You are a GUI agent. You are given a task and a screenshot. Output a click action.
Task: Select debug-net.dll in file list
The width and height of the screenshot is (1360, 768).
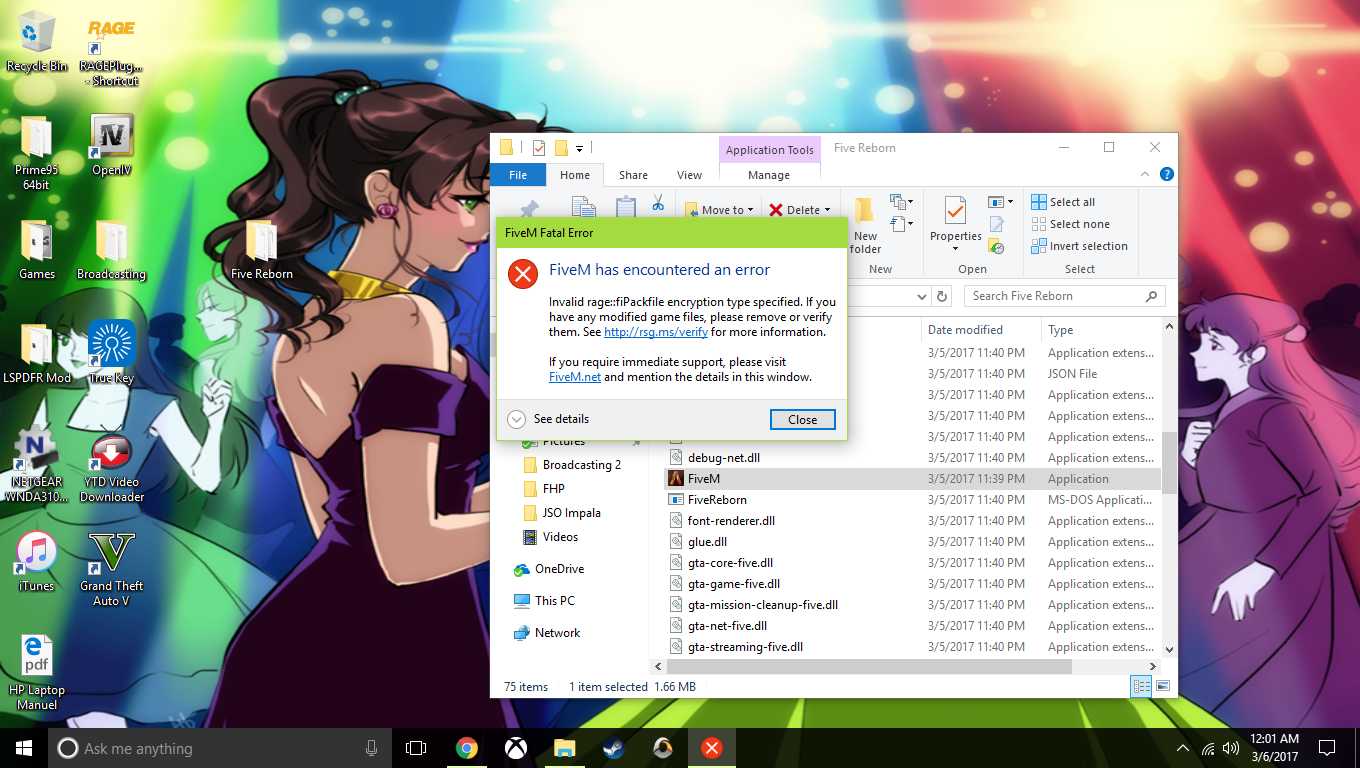tap(724, 458)
